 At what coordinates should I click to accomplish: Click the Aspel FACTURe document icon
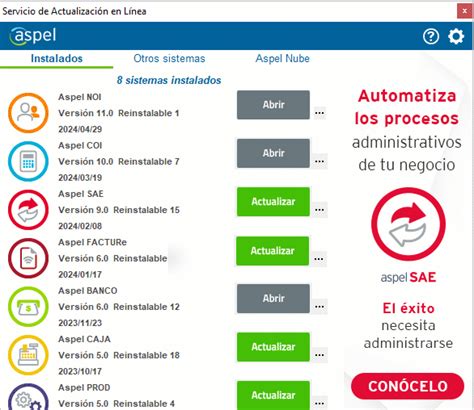28,258
